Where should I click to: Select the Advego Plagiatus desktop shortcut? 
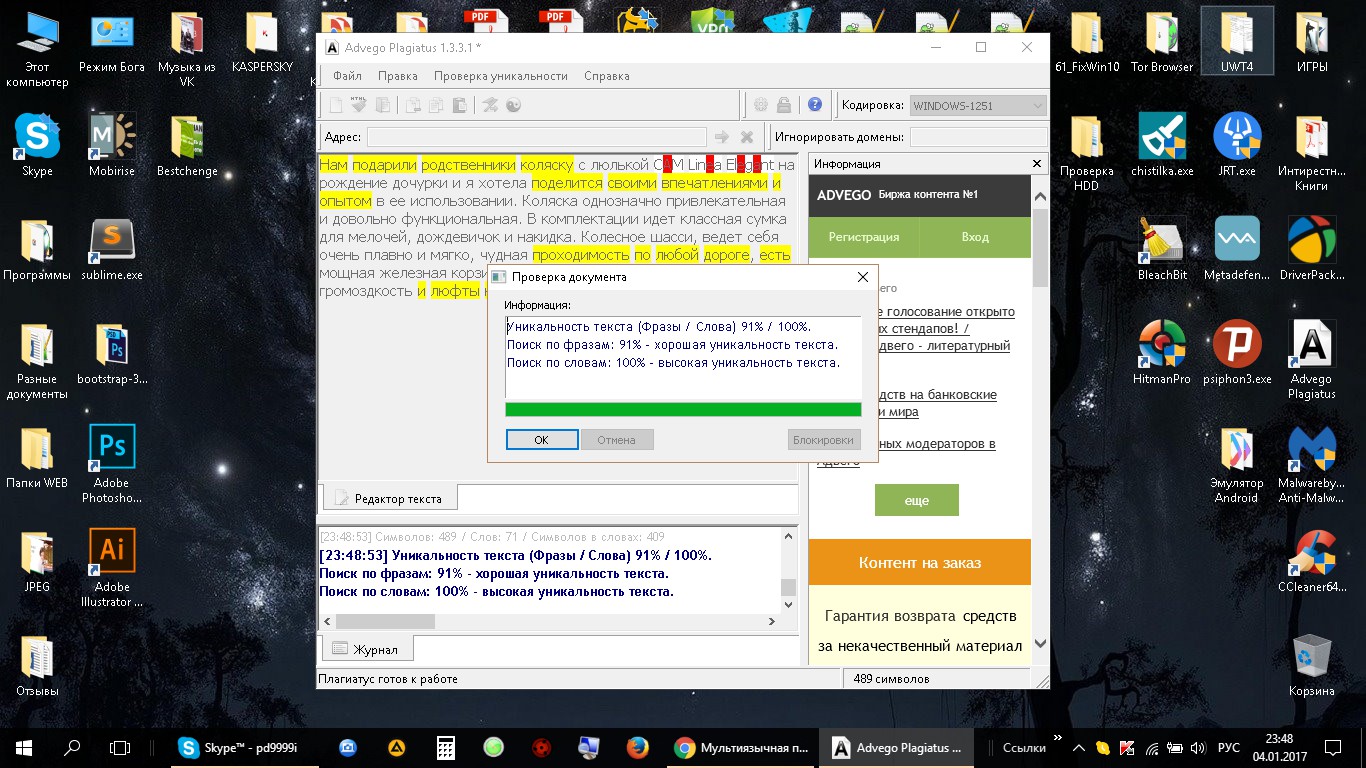1311,361
